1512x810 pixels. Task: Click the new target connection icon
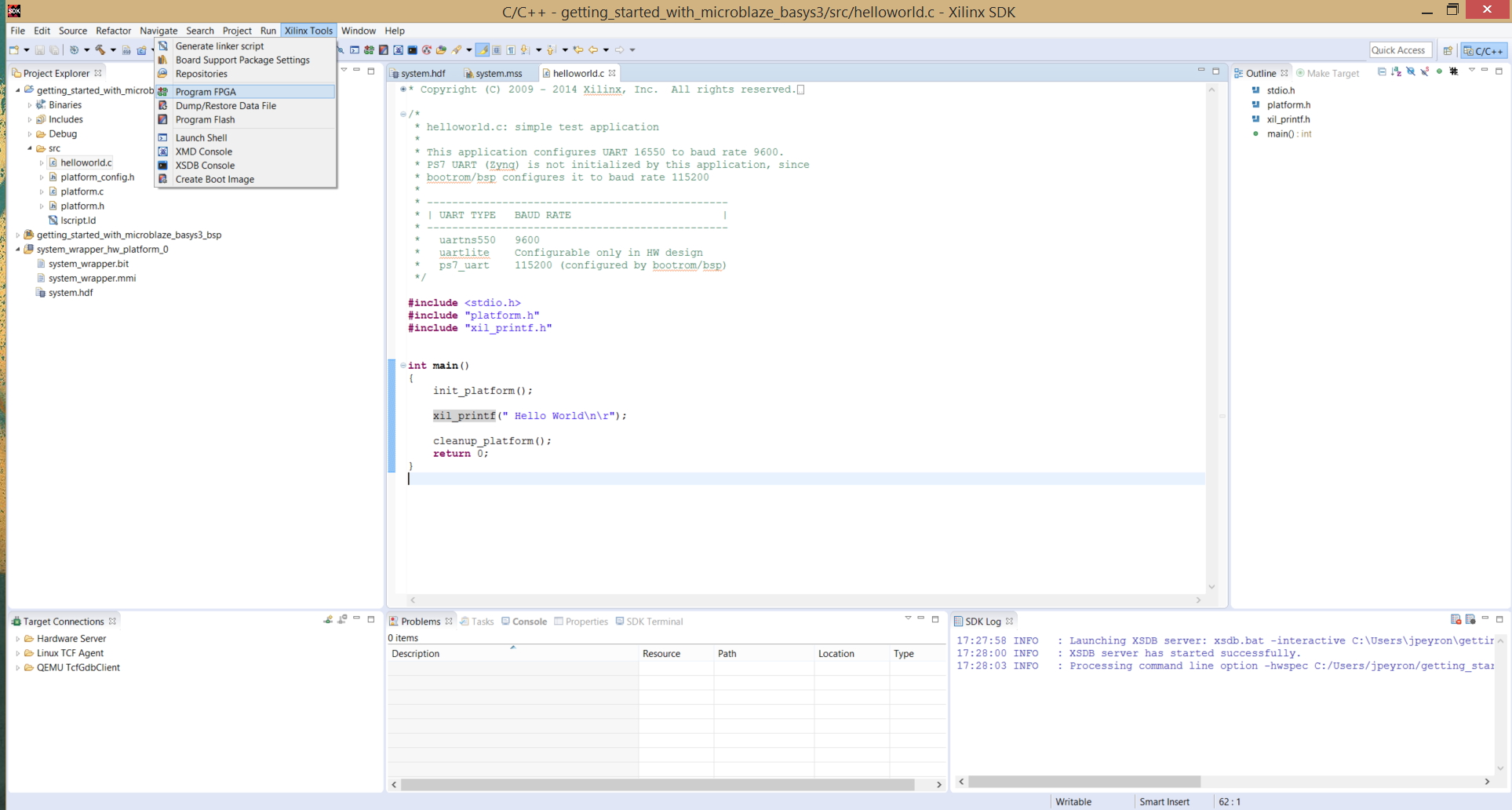(x=328, y=620)
